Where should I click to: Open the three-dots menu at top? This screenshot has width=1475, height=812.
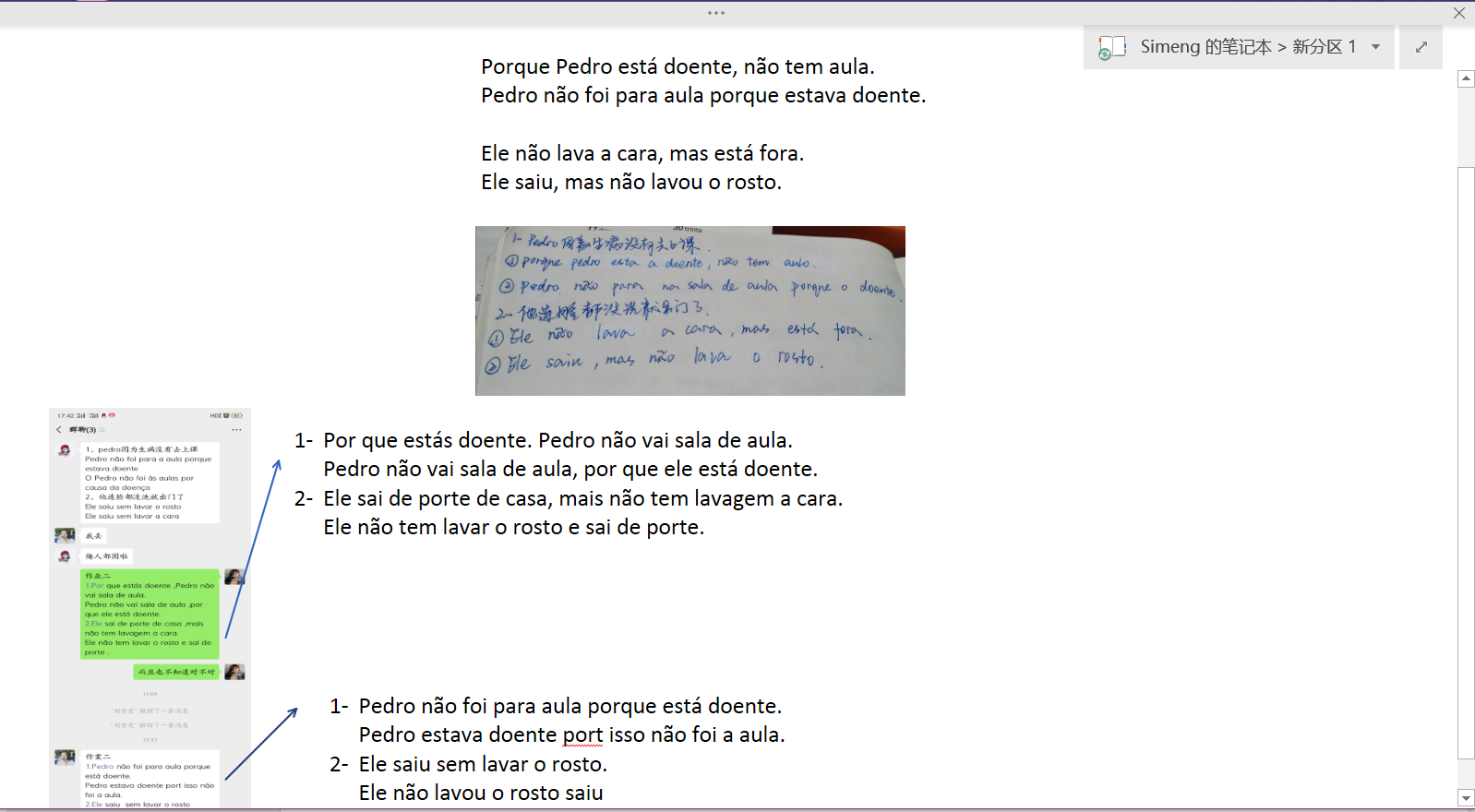716,13
